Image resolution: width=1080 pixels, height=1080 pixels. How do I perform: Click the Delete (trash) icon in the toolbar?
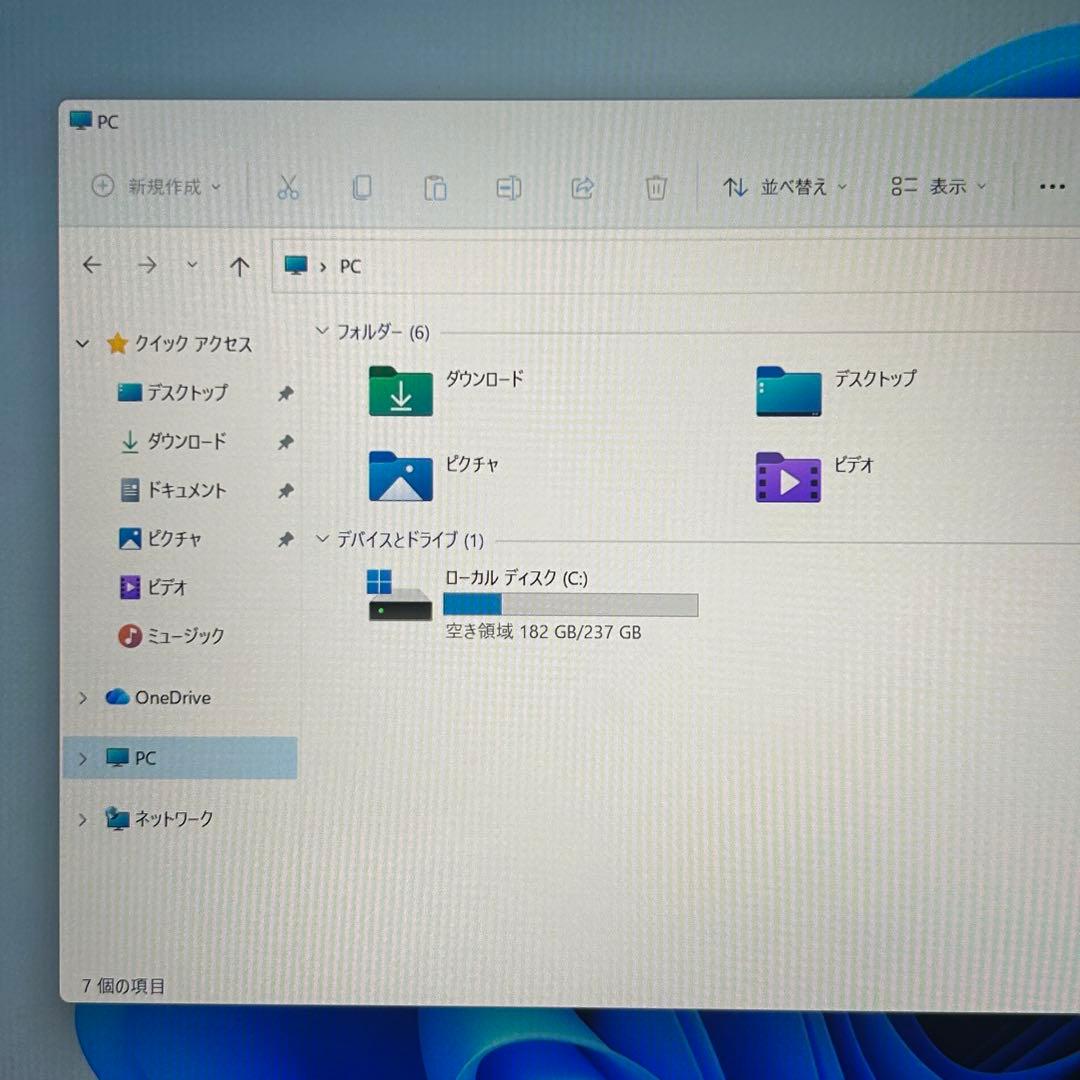[655, 187]
